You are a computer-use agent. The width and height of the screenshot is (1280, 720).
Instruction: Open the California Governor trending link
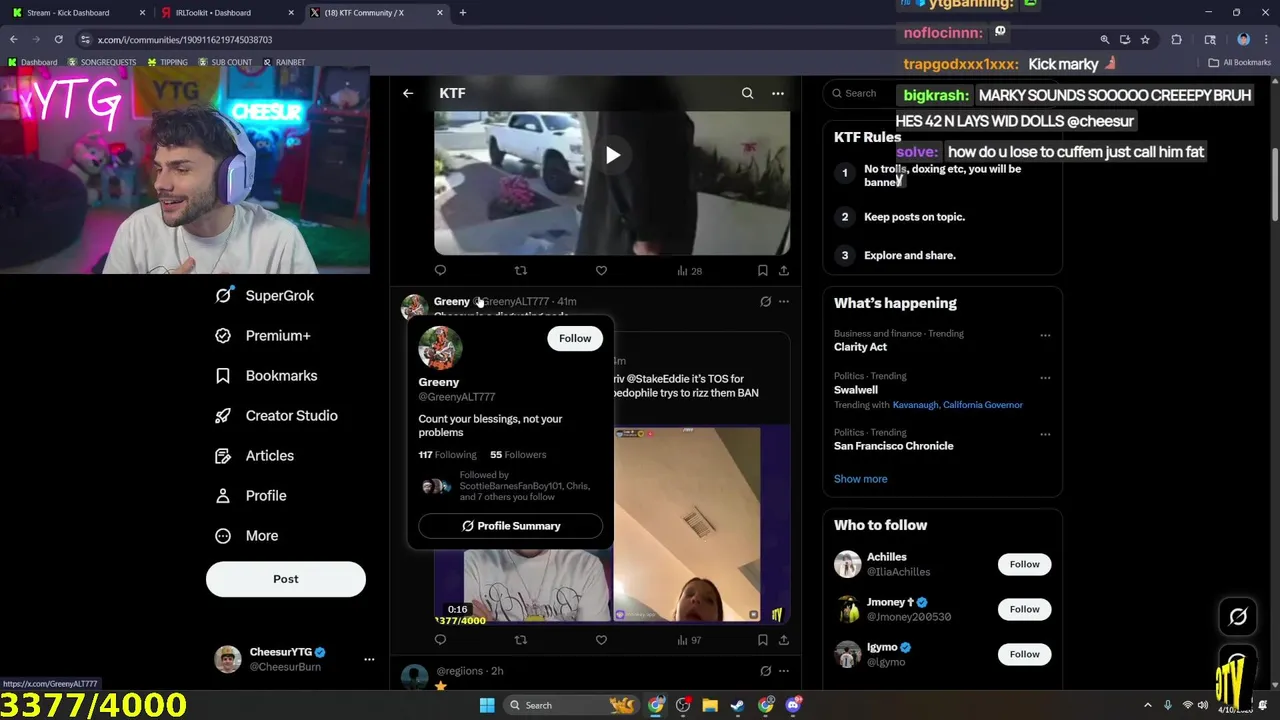[x=983, y=405]
